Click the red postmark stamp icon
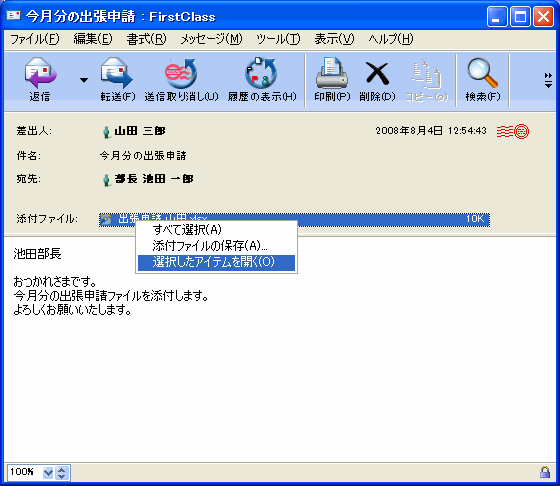Viewport: 560px width, 486px height. (x=513, y=131)
